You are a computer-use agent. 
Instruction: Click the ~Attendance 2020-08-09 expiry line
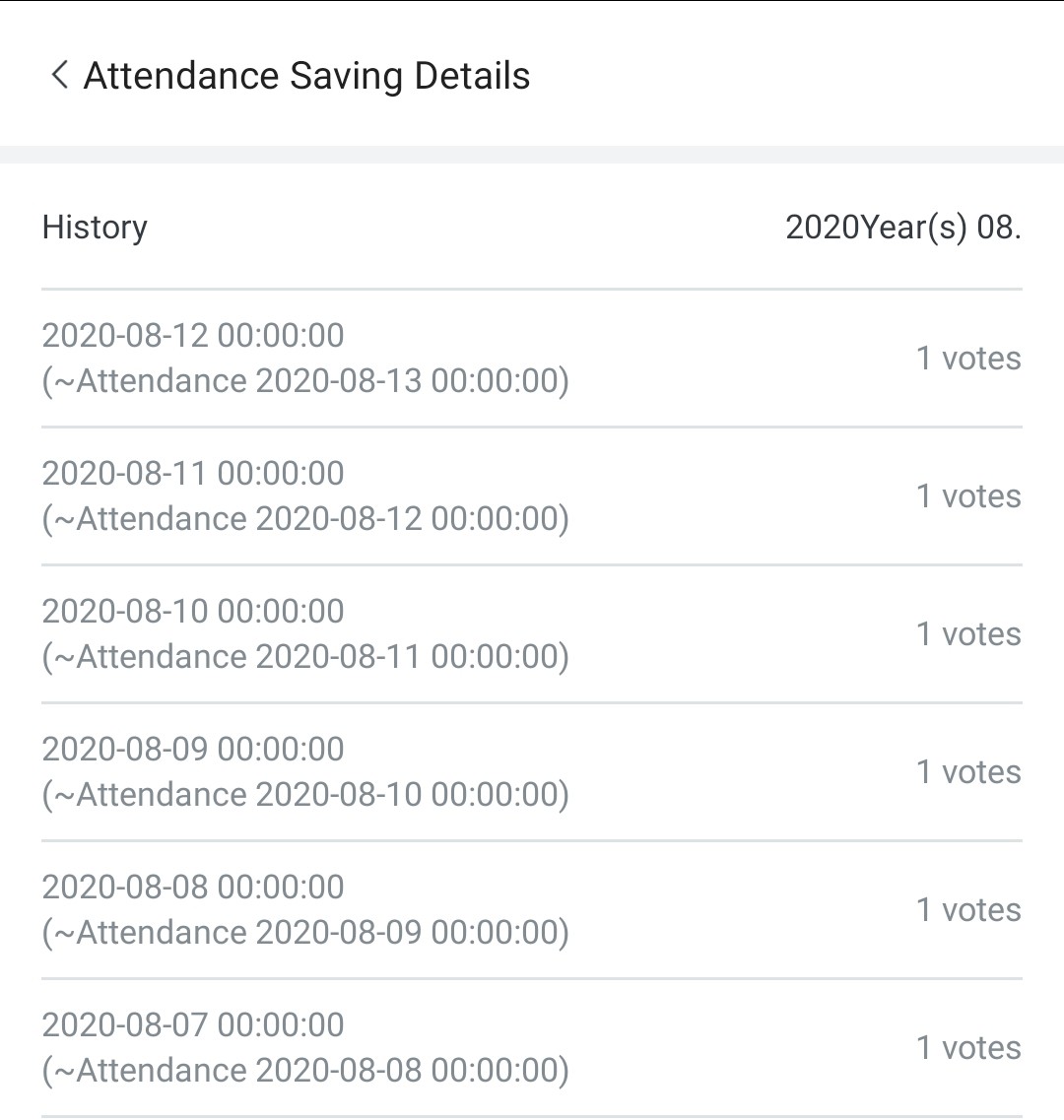(x=305, y=933)
